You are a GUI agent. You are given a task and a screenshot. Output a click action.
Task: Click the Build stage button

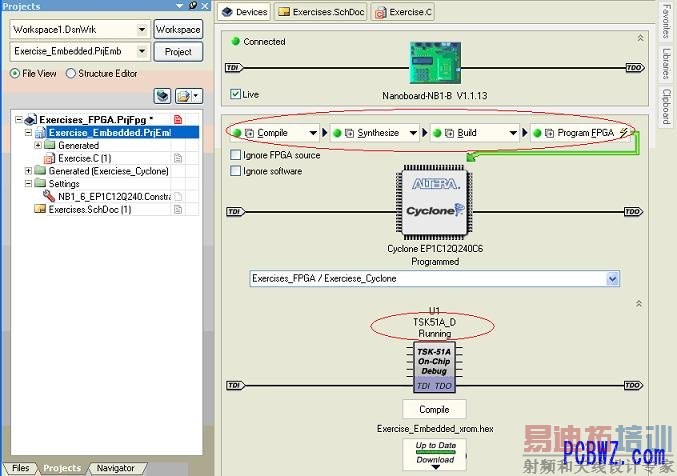coord(474,133)
